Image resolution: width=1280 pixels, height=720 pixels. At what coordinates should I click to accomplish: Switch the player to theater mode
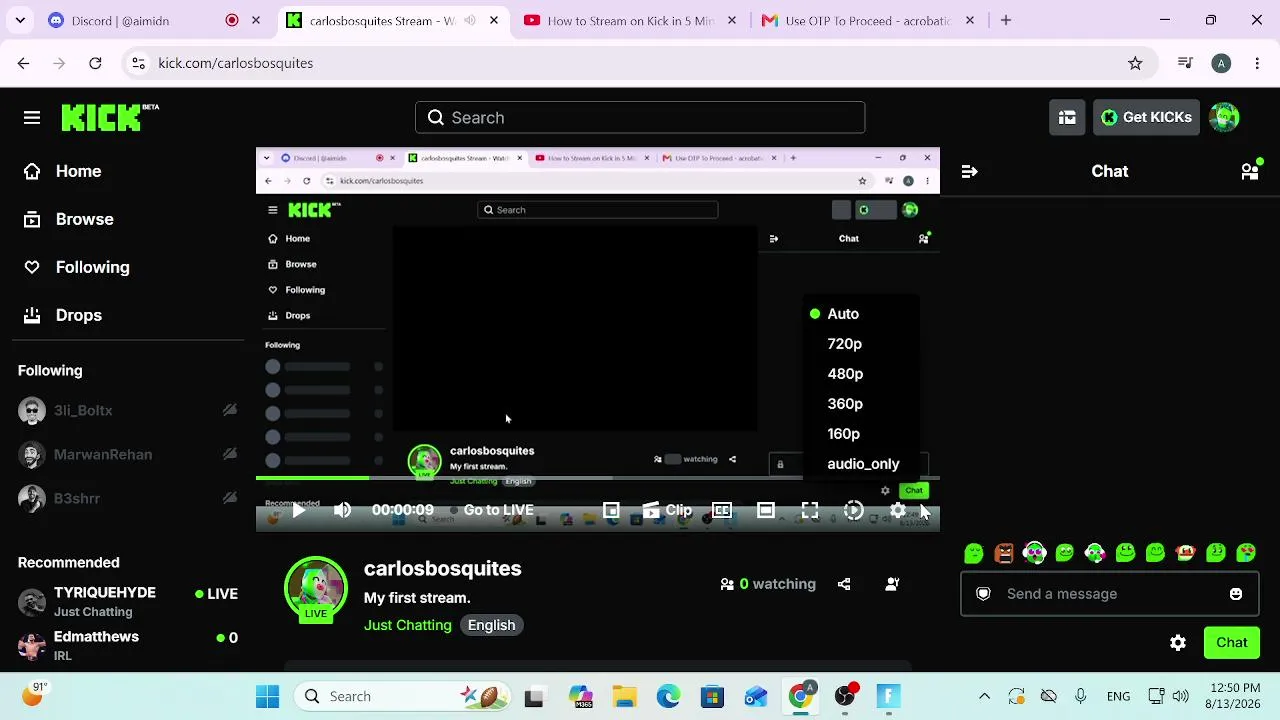coord(766,510)
